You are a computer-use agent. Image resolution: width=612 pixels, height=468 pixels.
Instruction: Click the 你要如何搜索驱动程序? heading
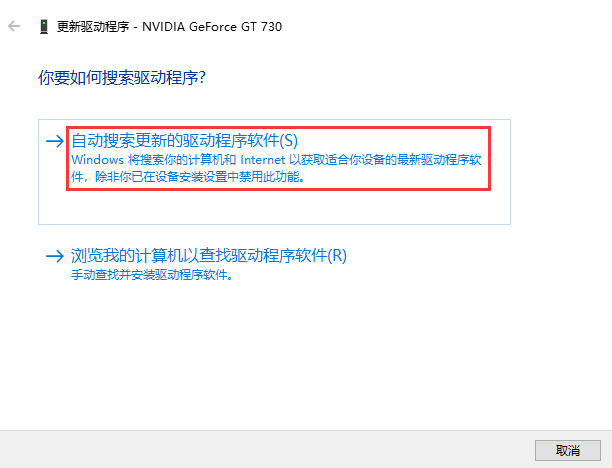pos(122,78)
